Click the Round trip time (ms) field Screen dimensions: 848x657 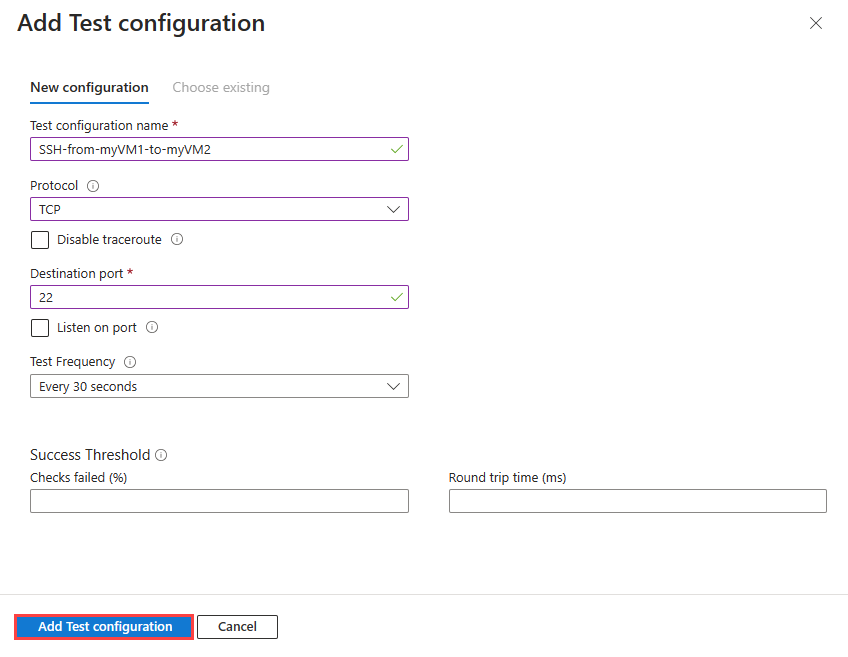pos(637,501)
